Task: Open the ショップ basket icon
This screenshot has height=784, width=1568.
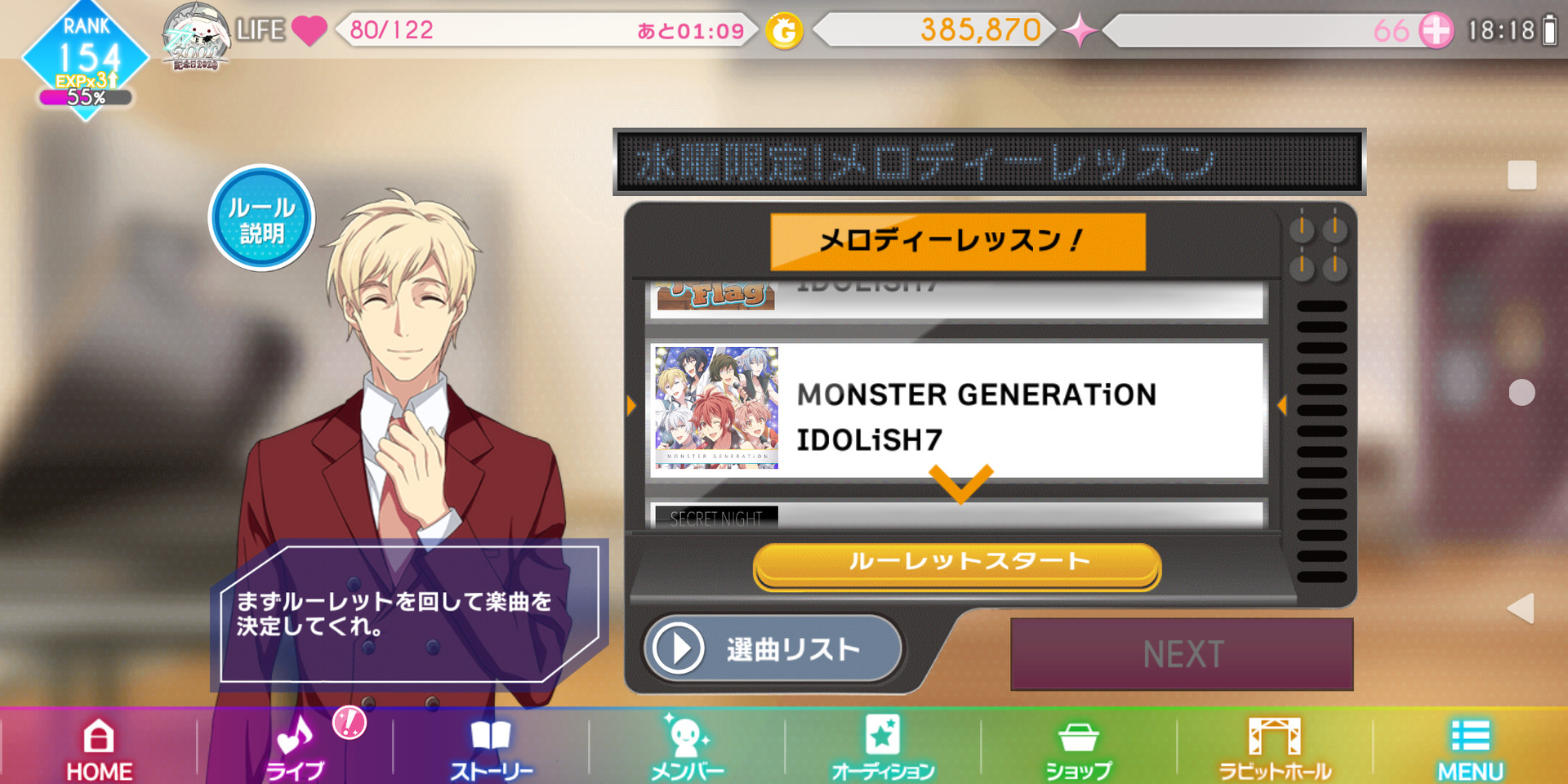Action: point(1079,737)
